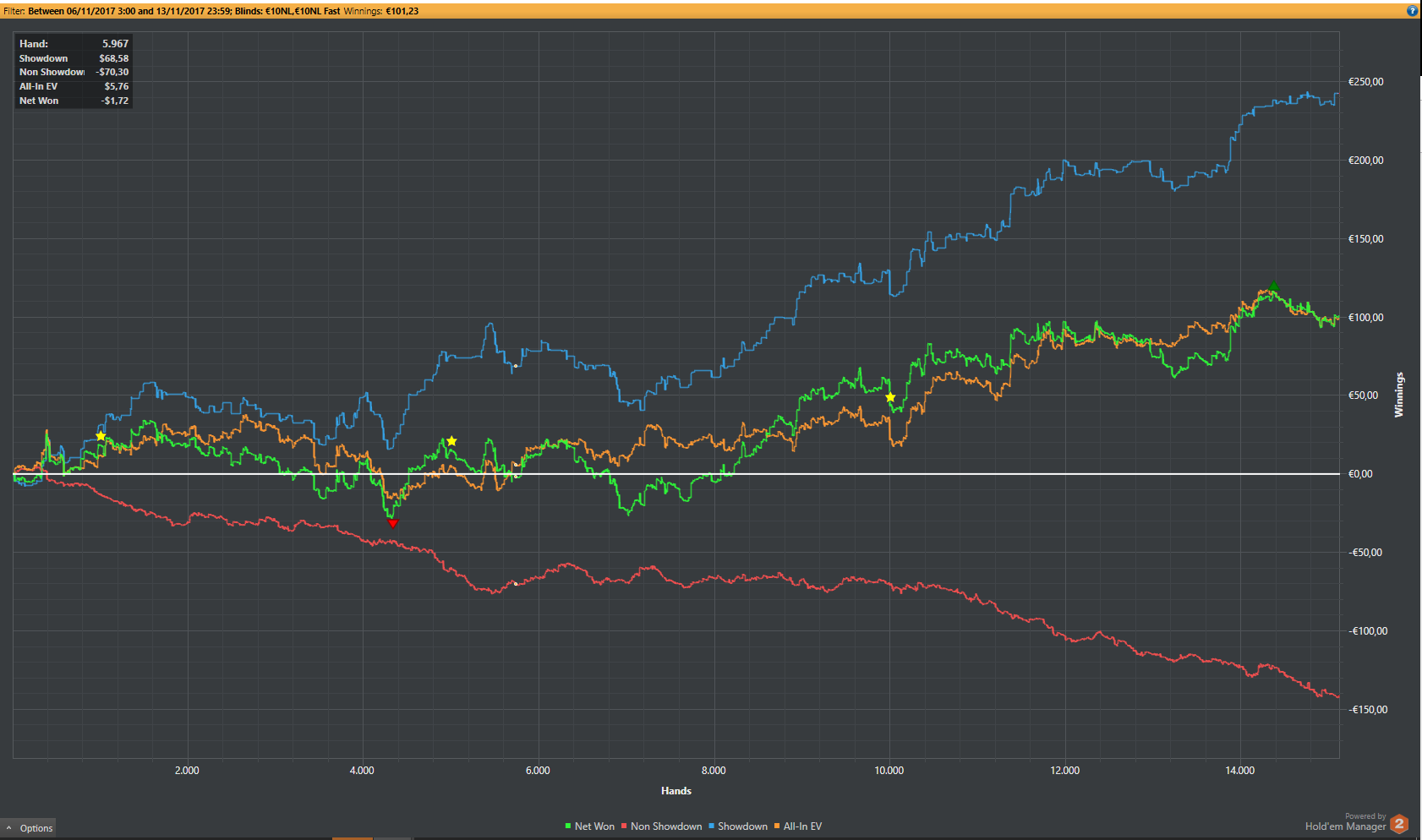Screen dimensions: 1422x840
Task: Click the red Non Showdown legend swatch
Action: tap(624, 826)
